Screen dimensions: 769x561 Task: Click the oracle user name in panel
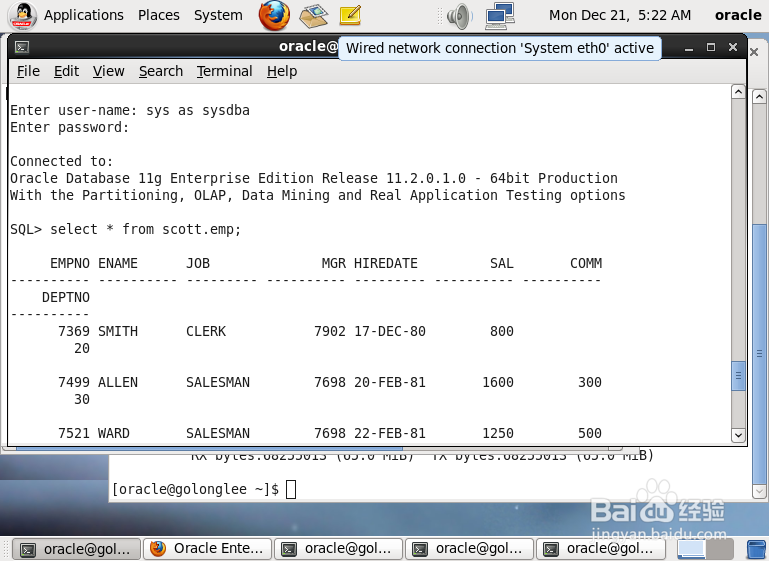[738, 15]
